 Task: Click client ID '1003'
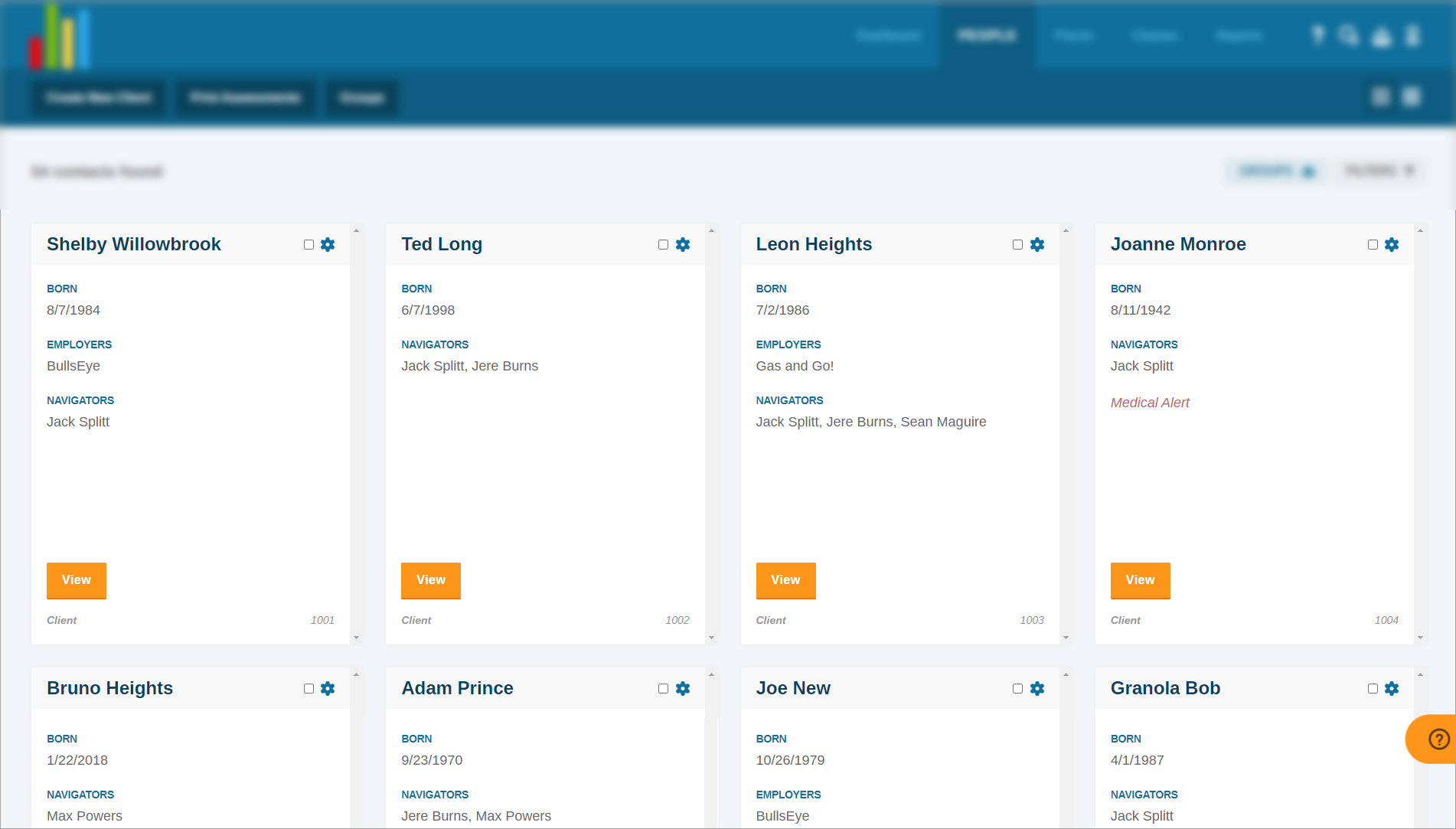[x=1032, y=620]
